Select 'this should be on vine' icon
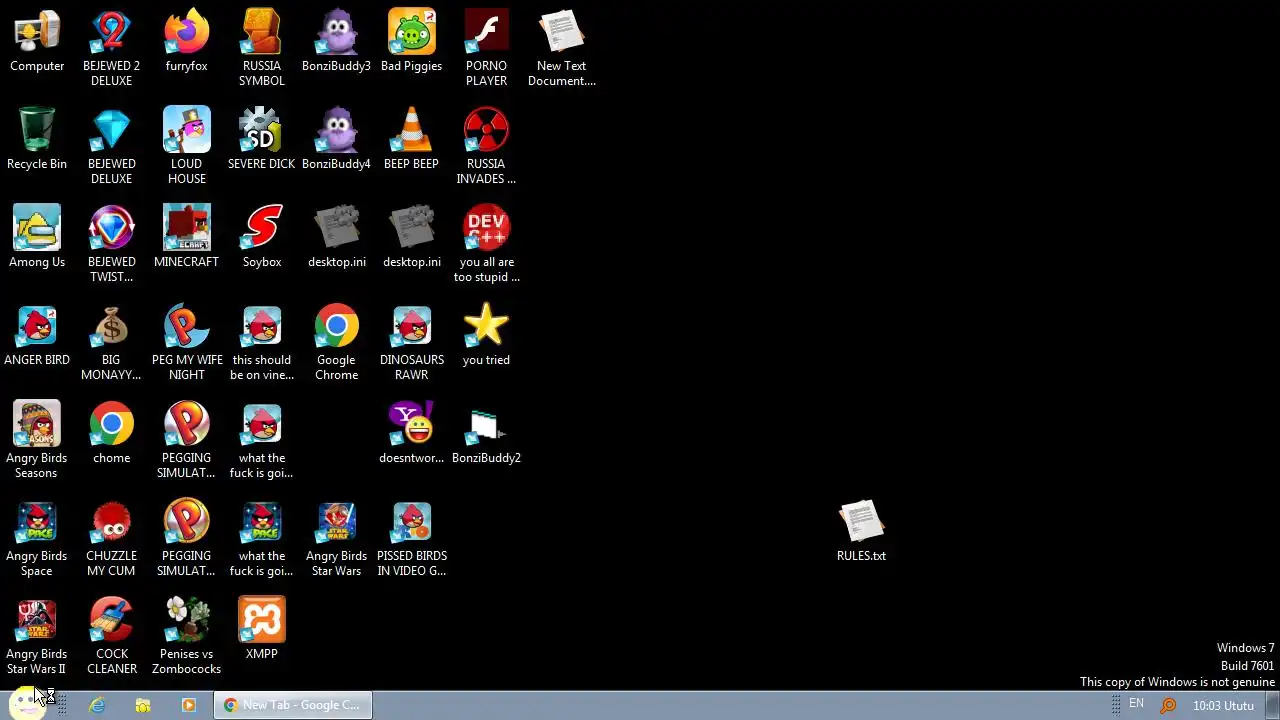Image resolution: width=1280 pixels, height=720 pixels. 261,327
